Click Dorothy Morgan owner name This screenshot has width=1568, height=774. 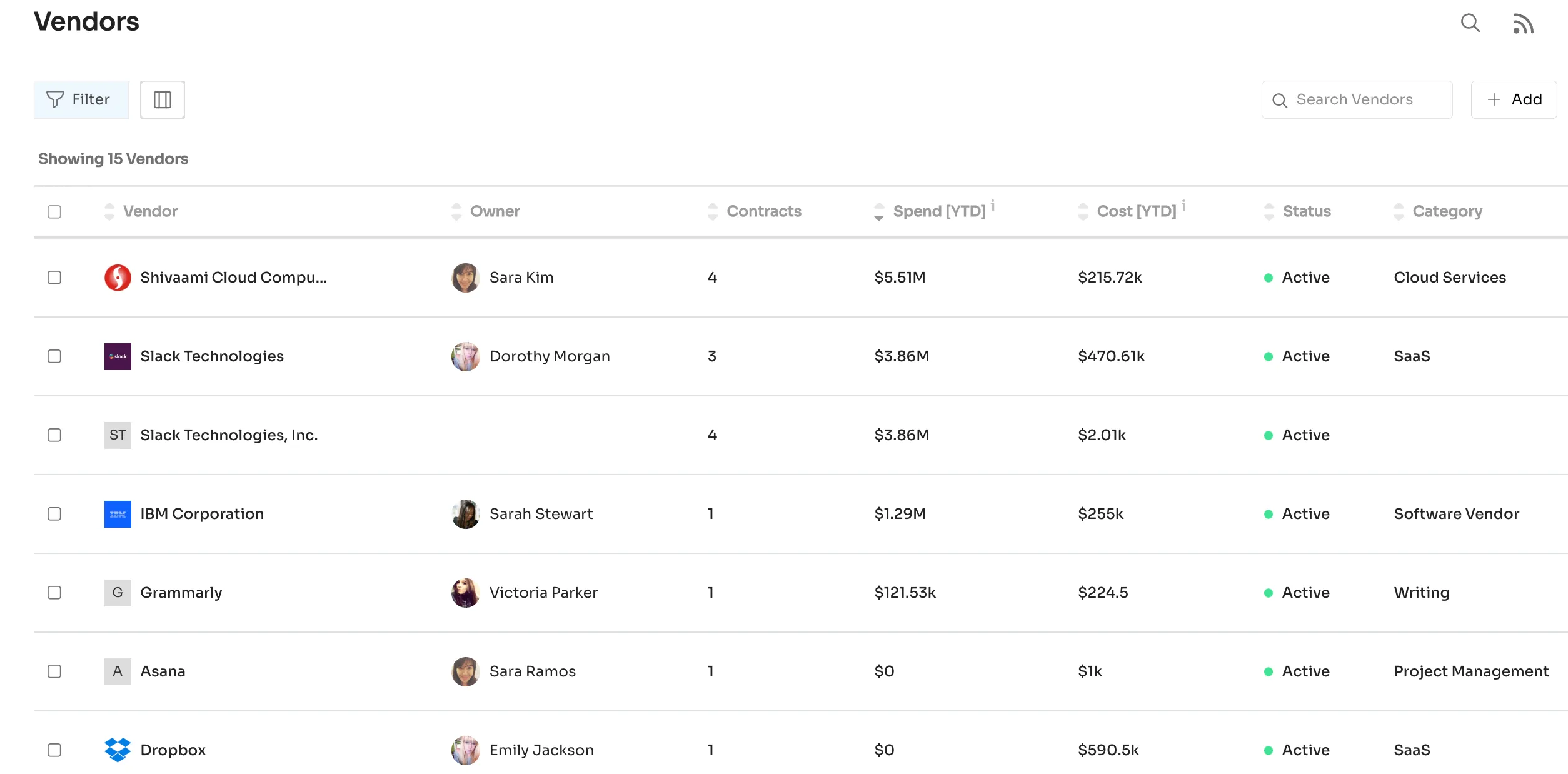tap(550, 356)
